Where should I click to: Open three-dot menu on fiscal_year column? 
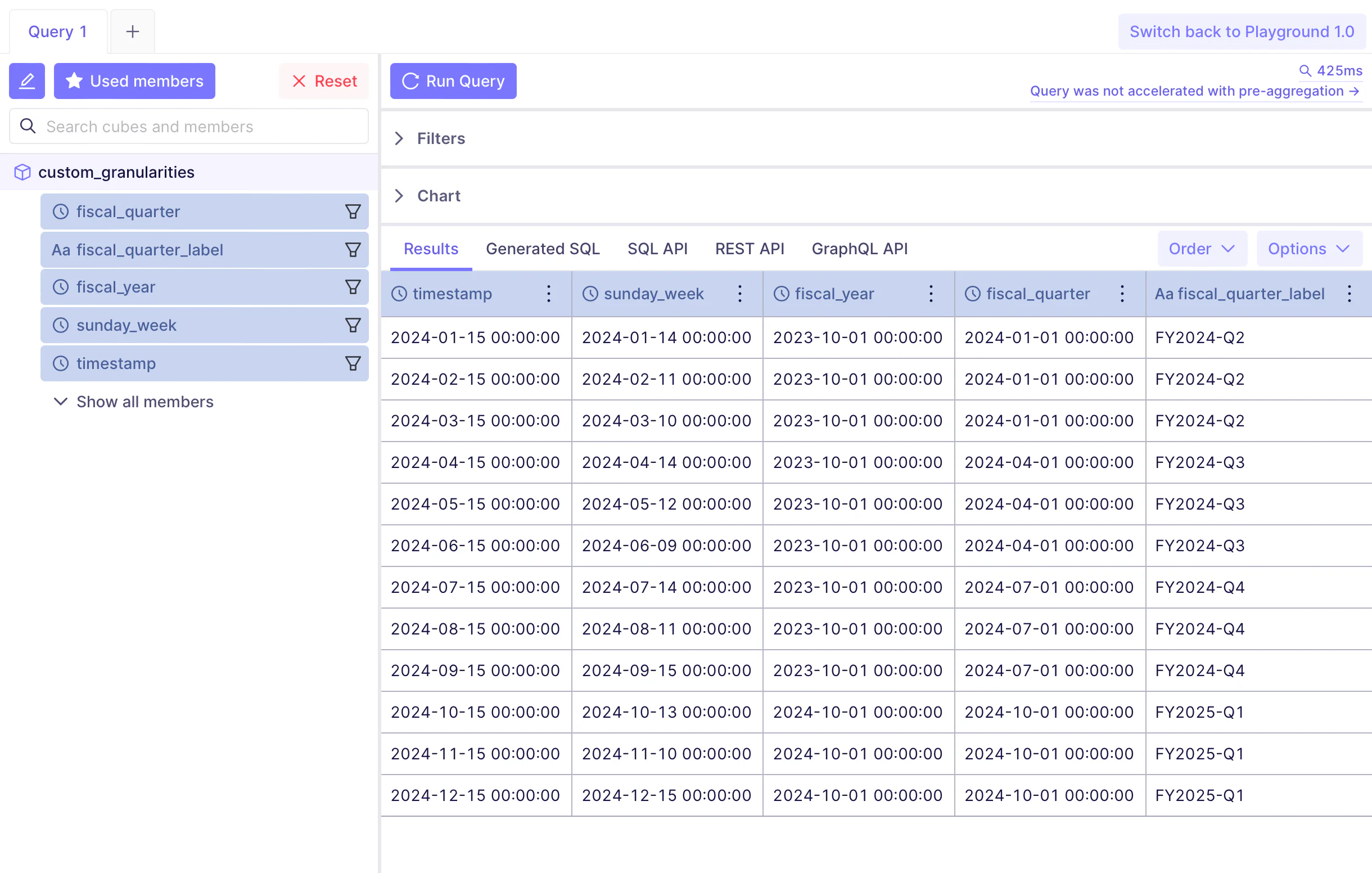(931, 294)
